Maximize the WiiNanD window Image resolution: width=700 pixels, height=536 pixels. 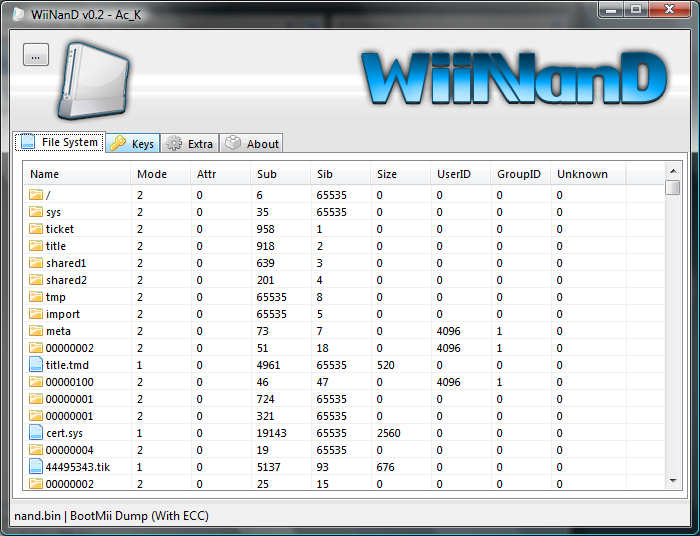pos(636,9)
